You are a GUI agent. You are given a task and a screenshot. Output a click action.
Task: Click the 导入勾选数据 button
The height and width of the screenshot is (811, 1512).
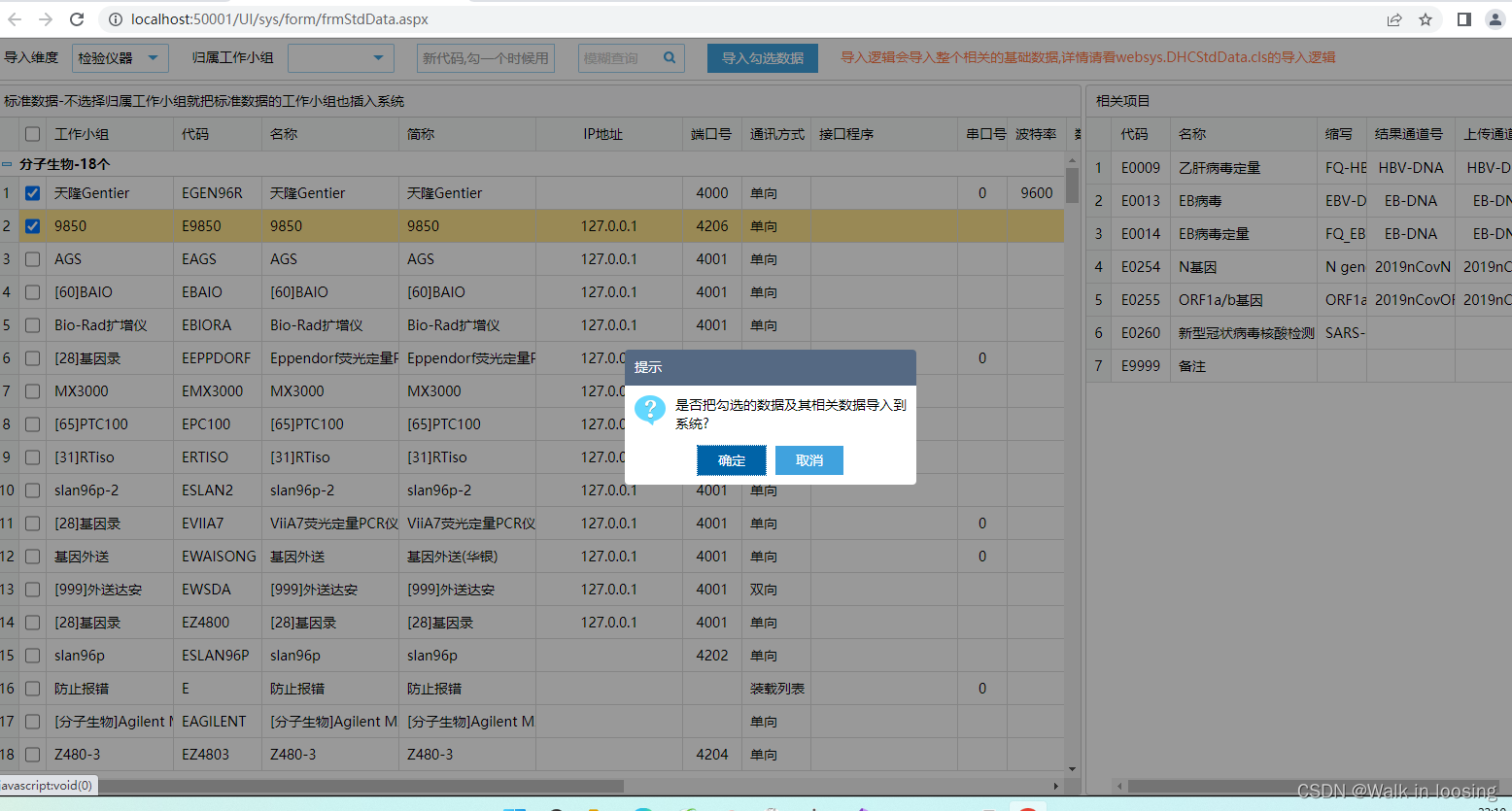(x=763, y=58)
